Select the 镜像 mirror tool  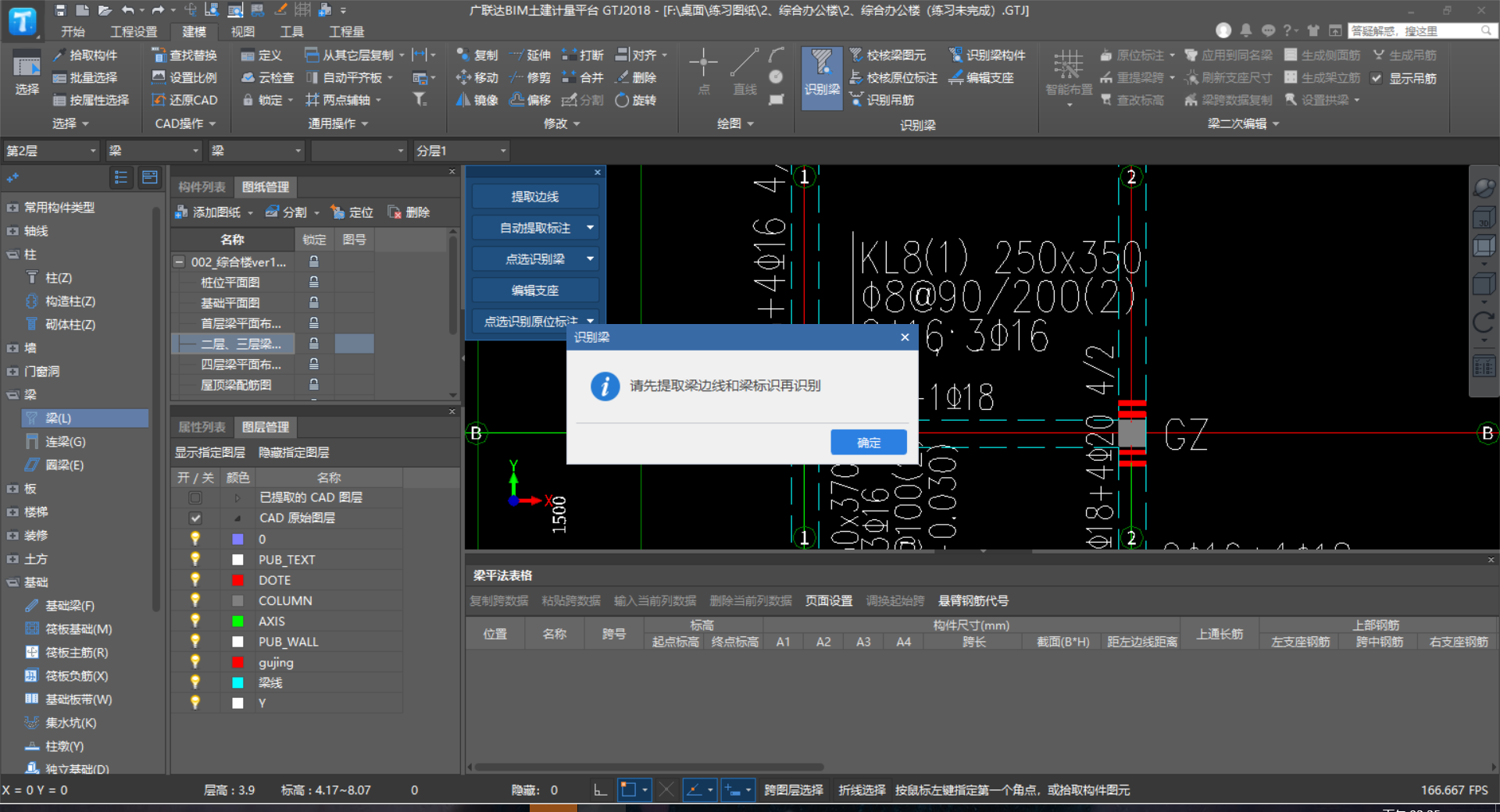[x=477, y=100]
